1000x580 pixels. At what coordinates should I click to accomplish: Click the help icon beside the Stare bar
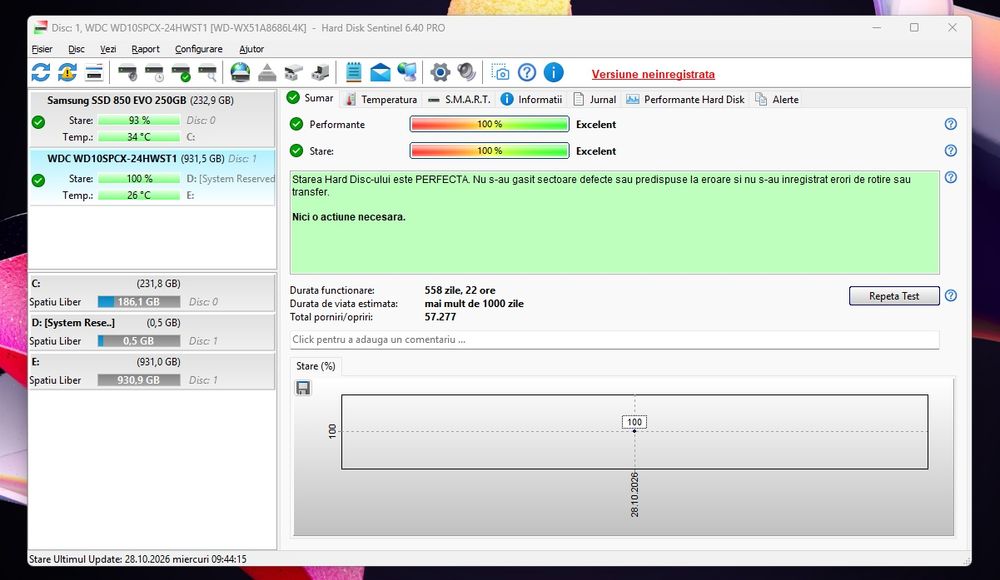pyautogui.click(x=950, y=151)
